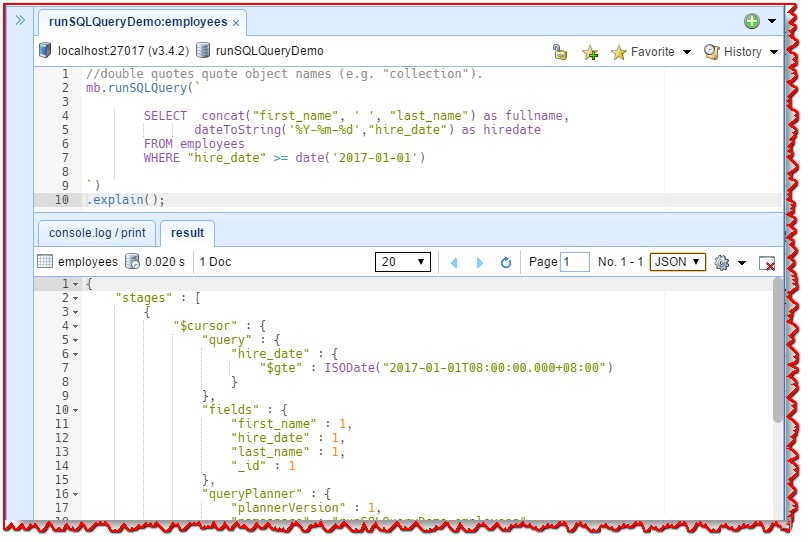Open the Favorite menu
Screen dimensions: 808x542
643,52
